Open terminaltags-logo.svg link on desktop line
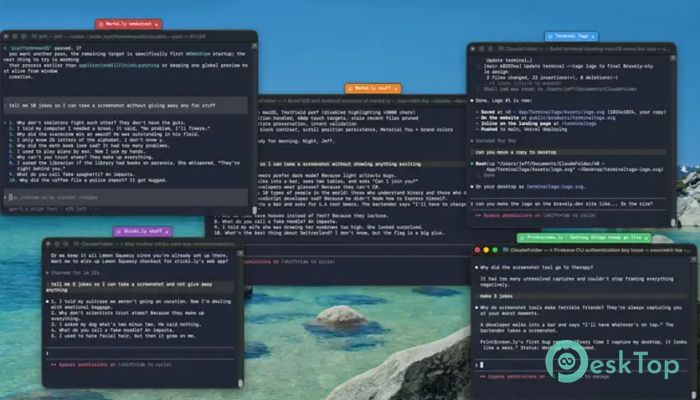This screenshot has height=400, width=700. (555, 187)
